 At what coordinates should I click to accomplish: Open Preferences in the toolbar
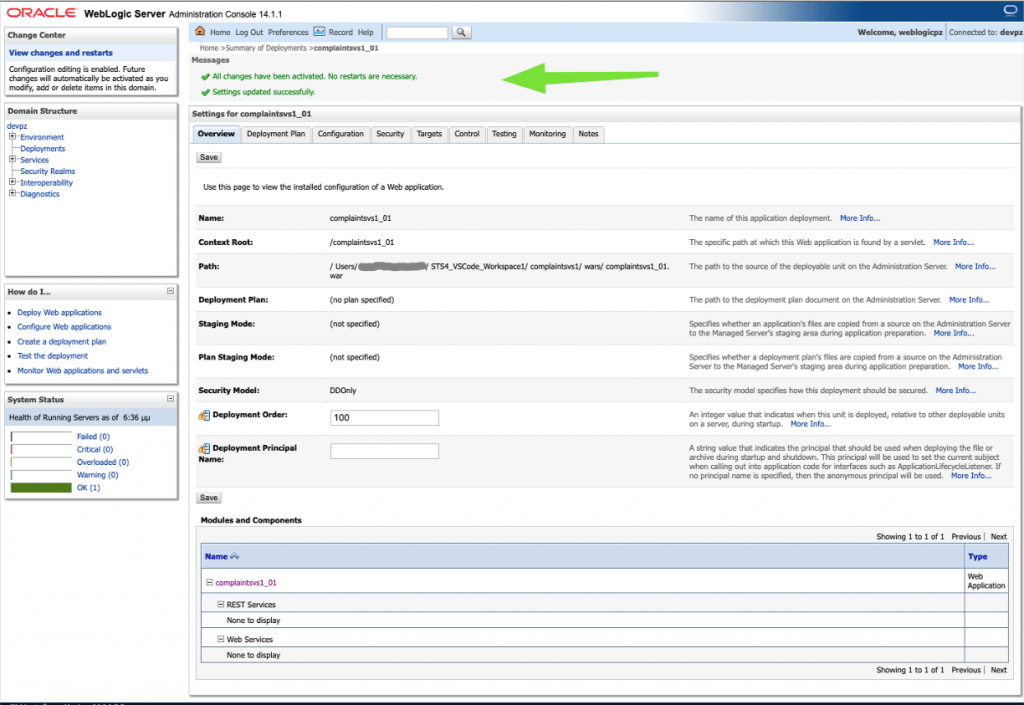[x=288, y=32]
